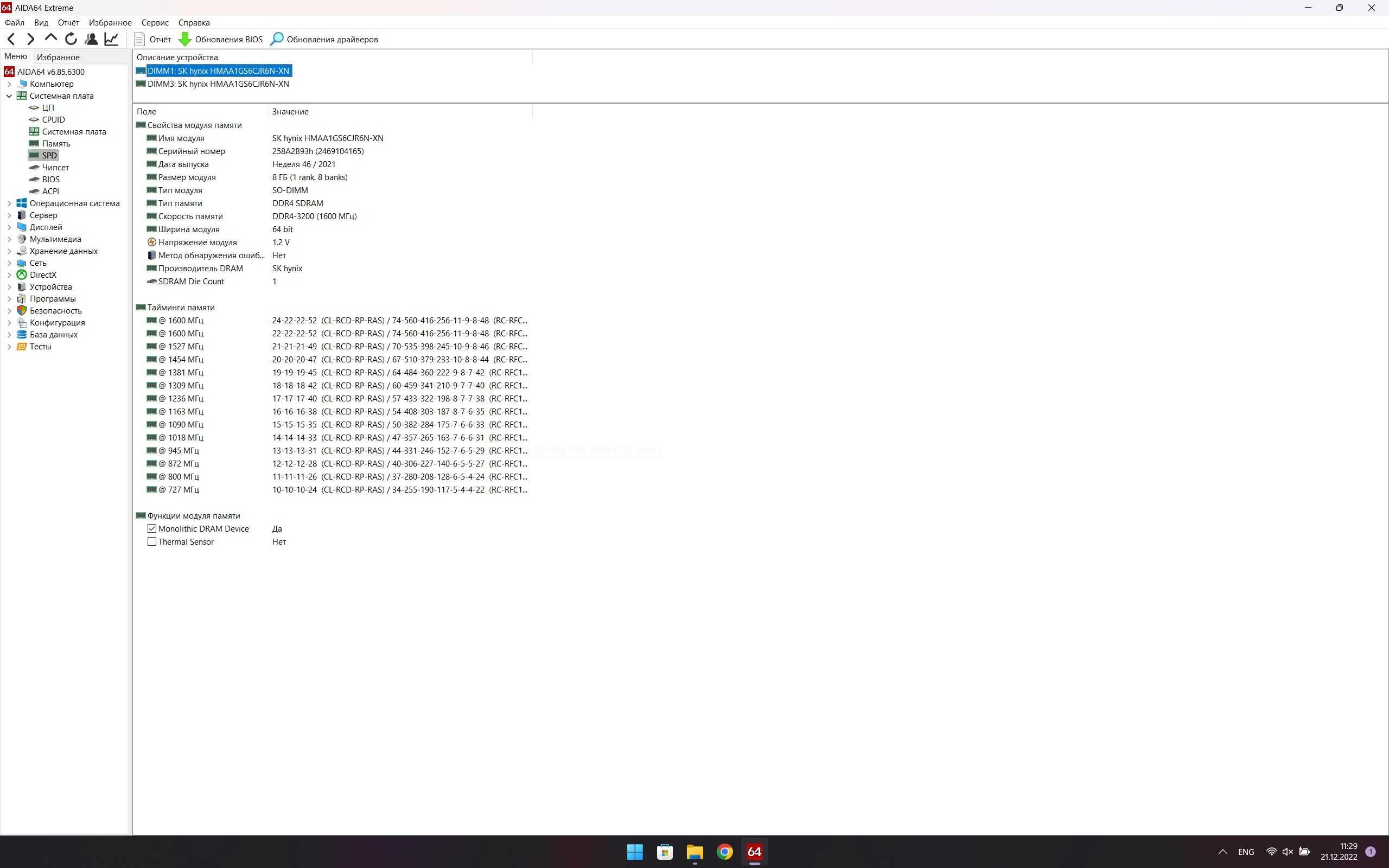Image resolution: width=1389 pixels, height=868 pixels.
Task: Switch to the Избранное sidebar tab
Action: 58,57
